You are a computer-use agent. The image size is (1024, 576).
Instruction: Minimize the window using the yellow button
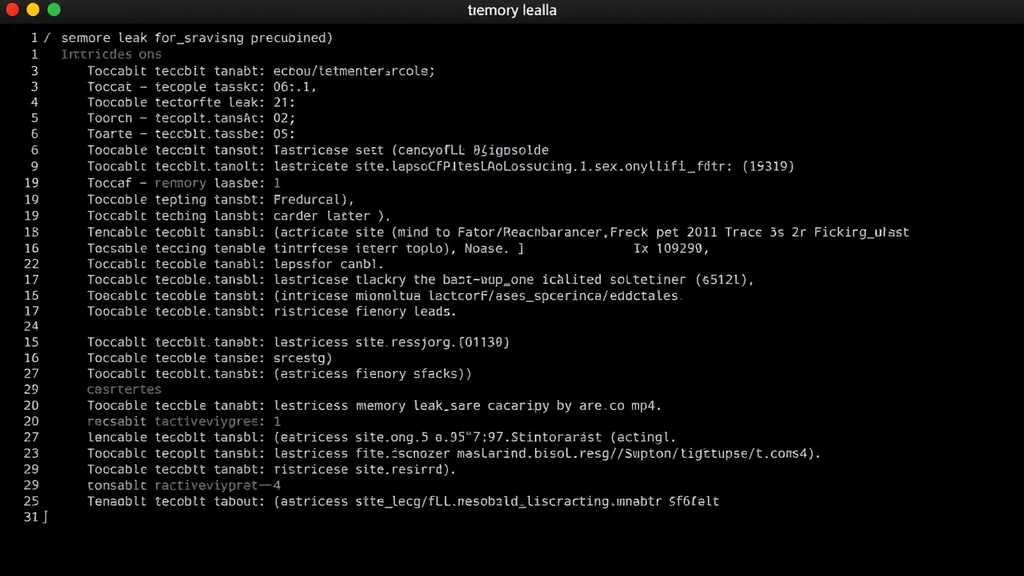point(33,10)
